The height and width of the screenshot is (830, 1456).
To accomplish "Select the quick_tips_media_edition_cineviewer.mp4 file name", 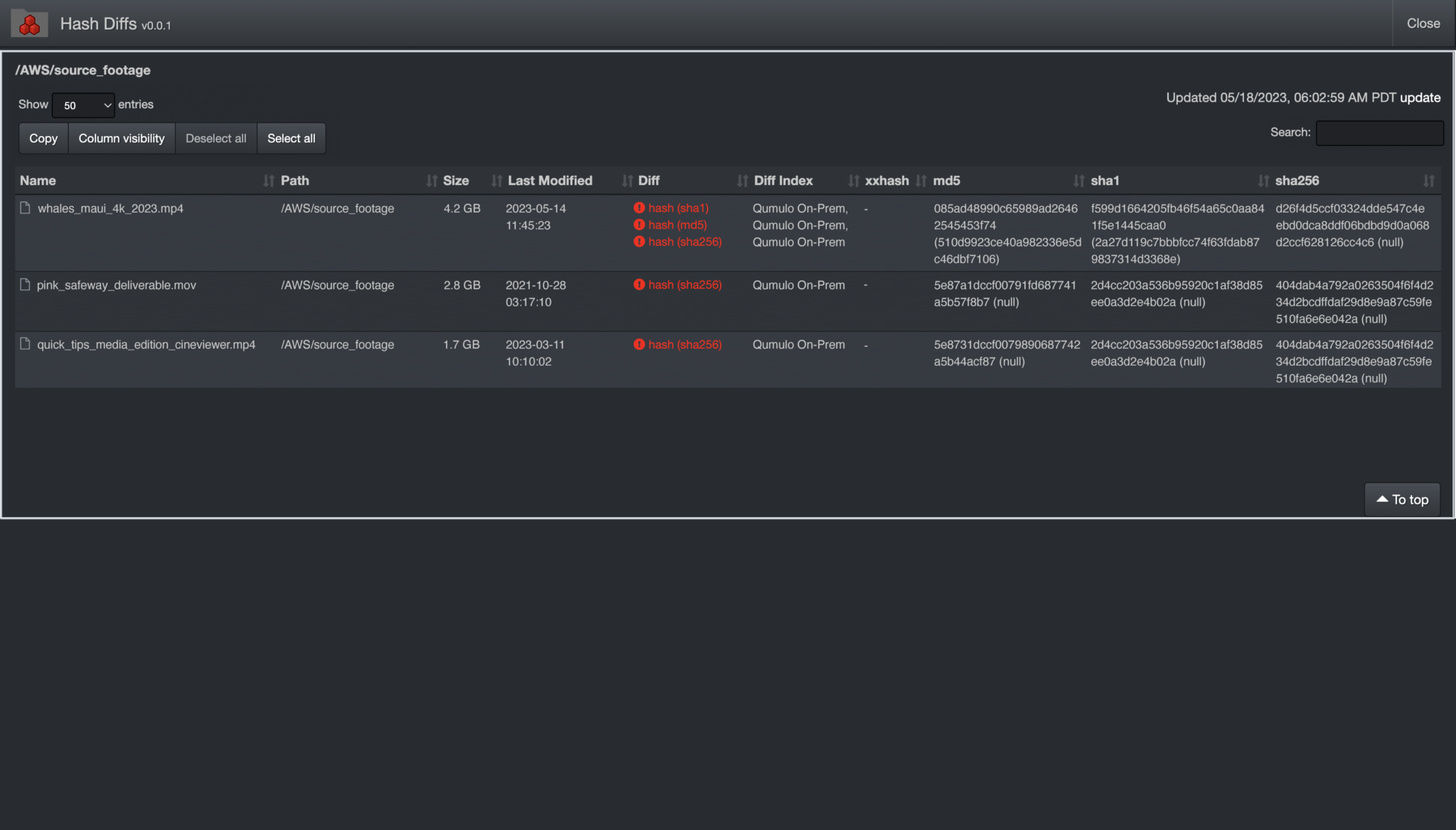I will (x=146, y=345).
